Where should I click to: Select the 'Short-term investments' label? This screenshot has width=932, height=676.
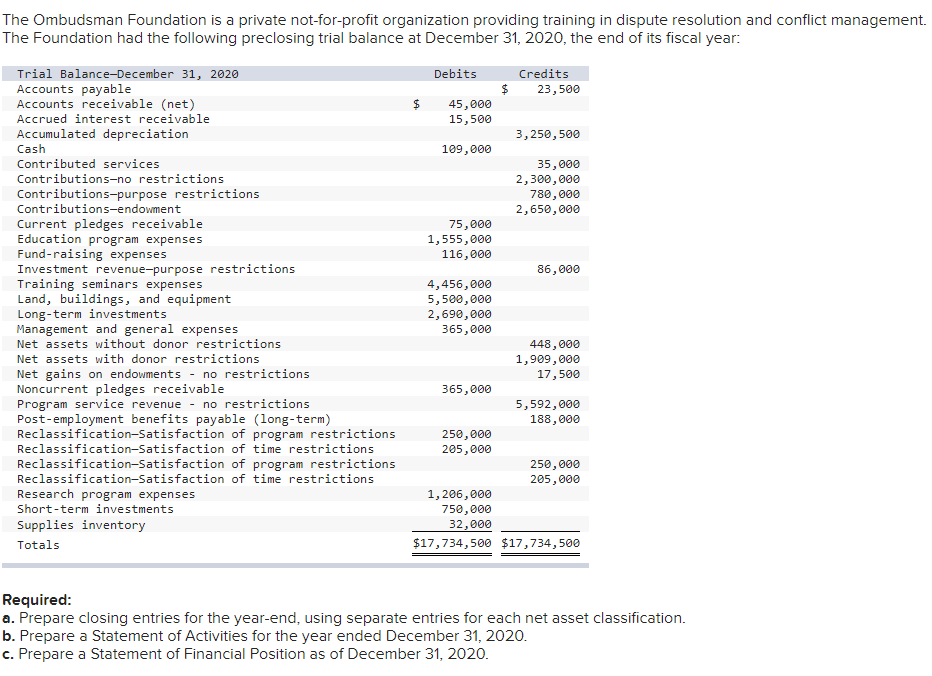95,510
